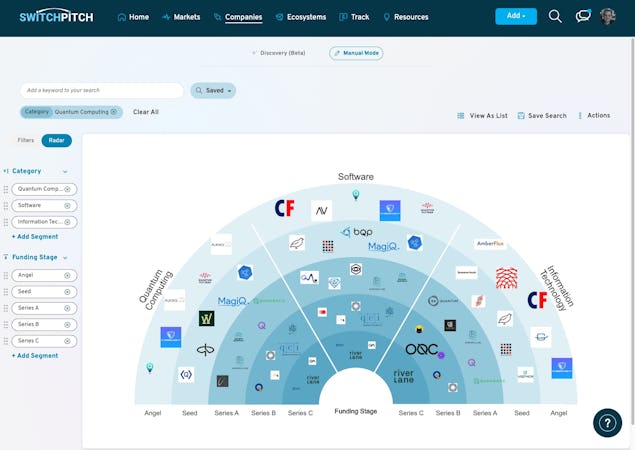
Task: Switch to the Filters tab
Action: tap(26, 140)
